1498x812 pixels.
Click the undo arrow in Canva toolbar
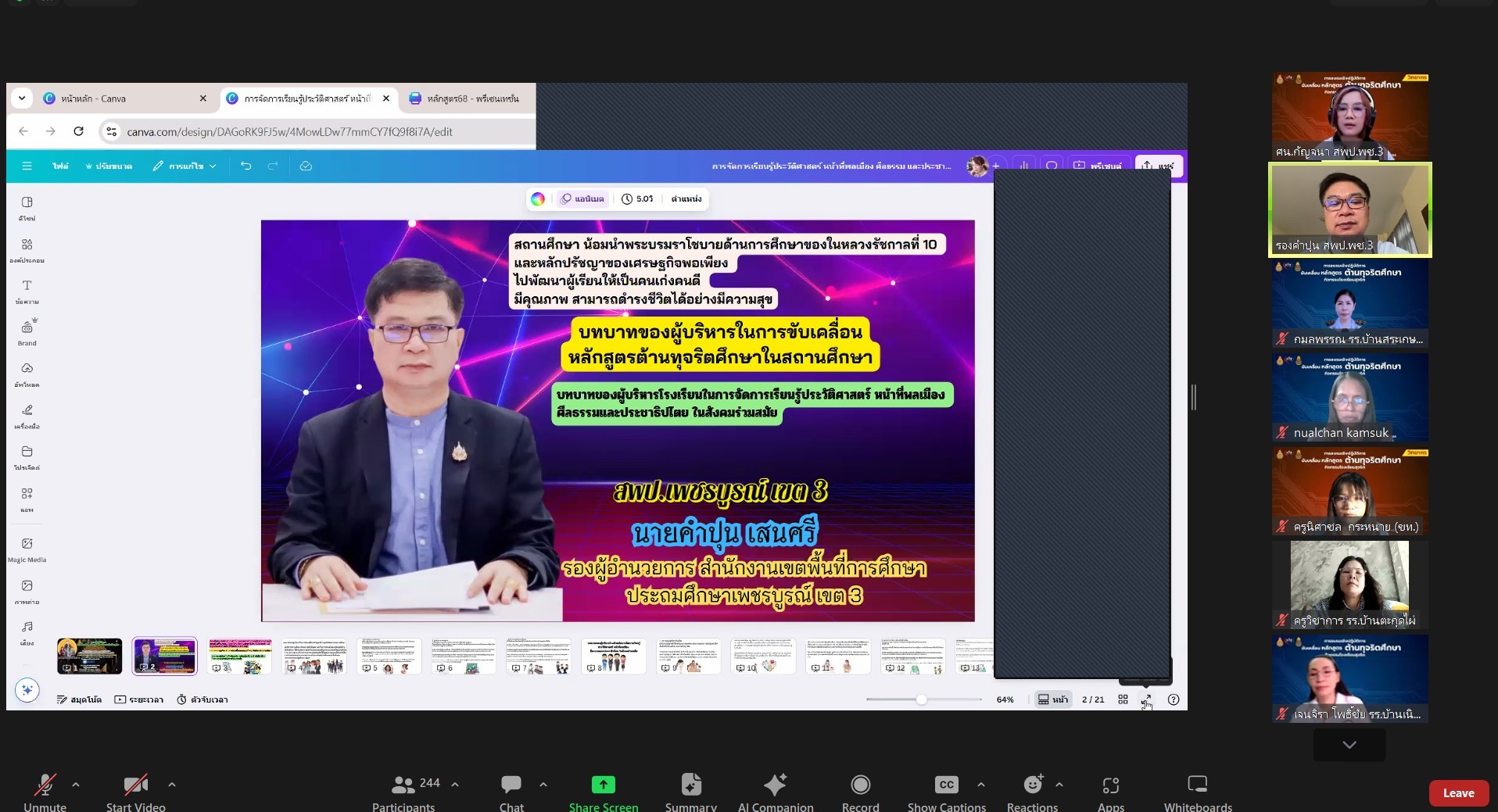click(x=245, y=166)
